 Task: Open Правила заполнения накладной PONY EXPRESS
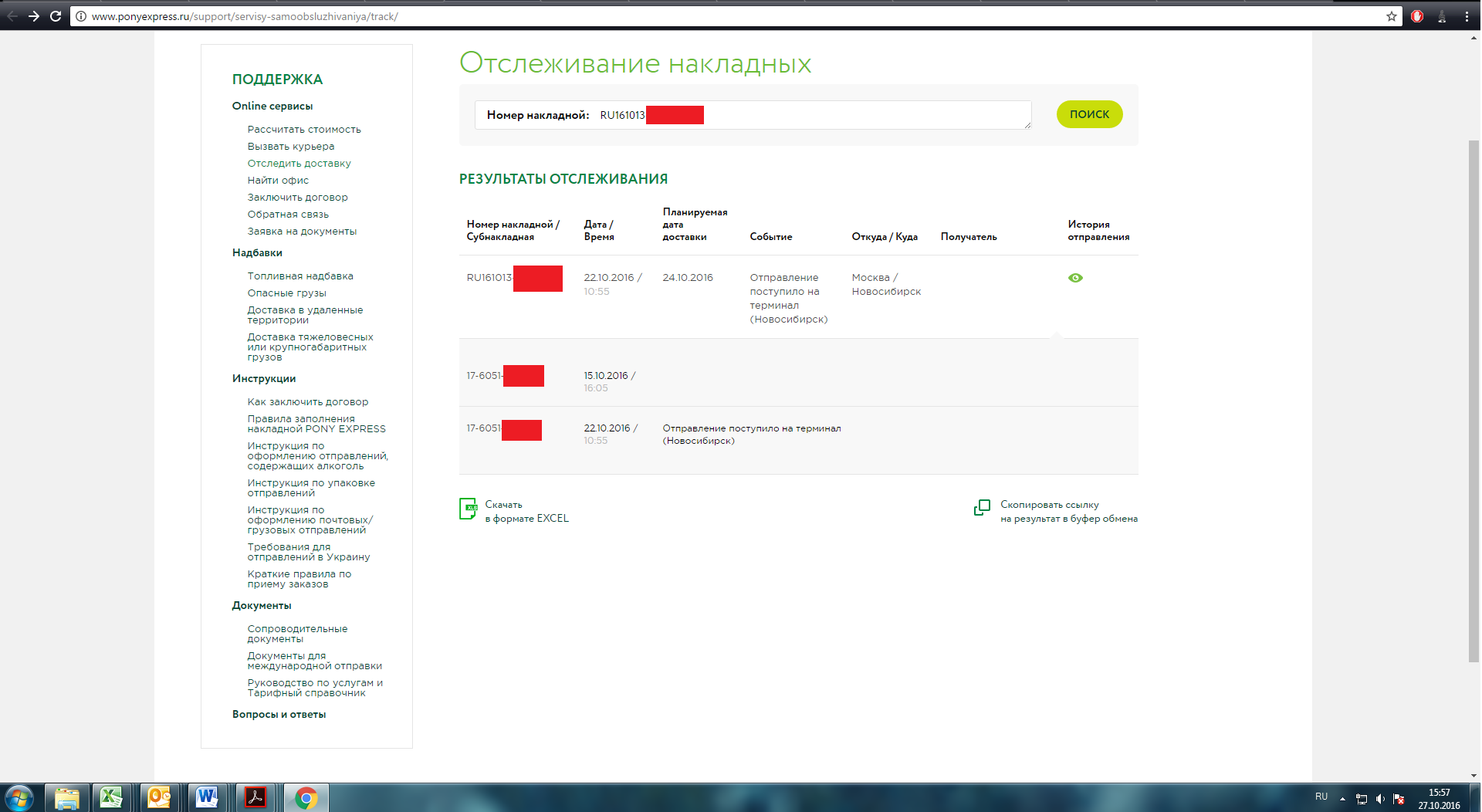pos(316,424)
